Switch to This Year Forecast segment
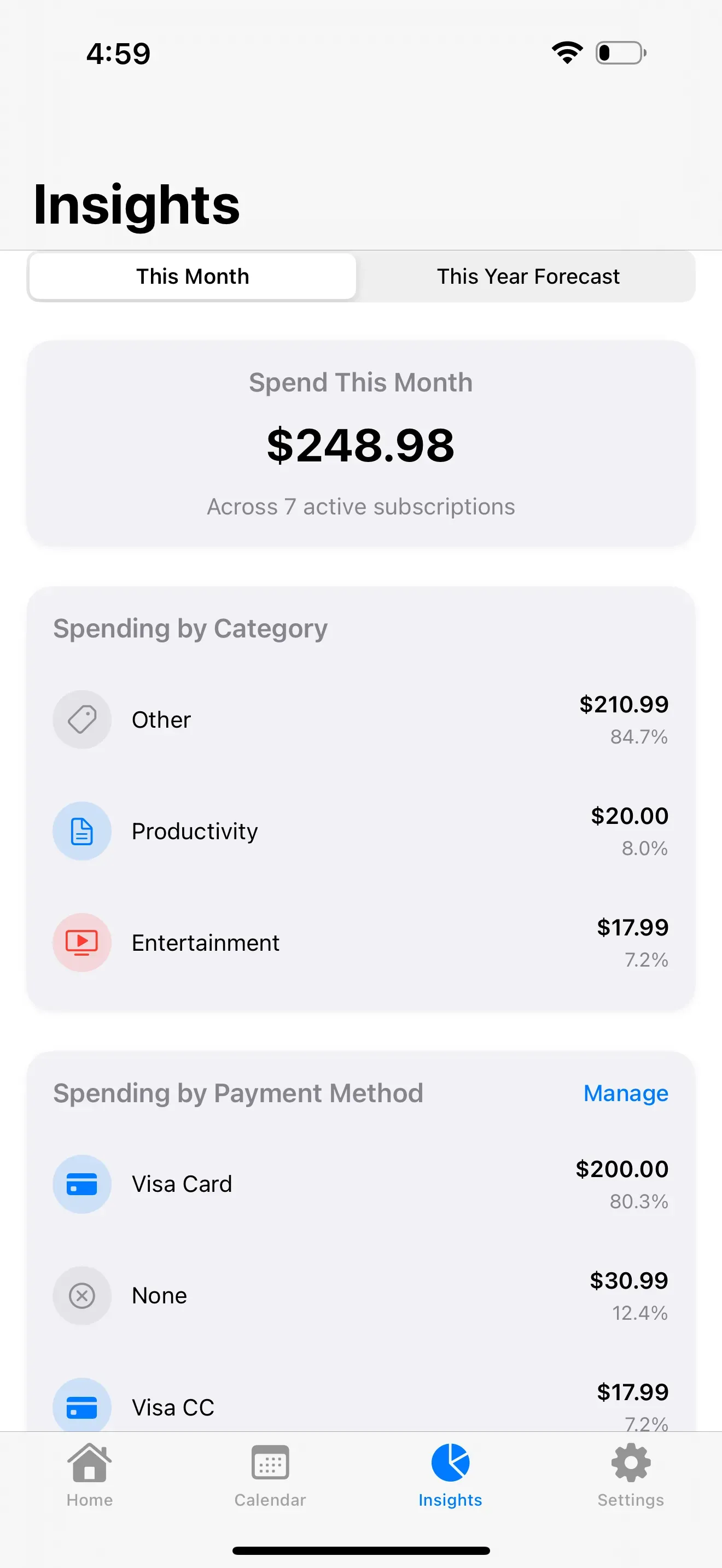Image resolution: width=722 pixels, height=1568 pixels. (x=528, y=276)
